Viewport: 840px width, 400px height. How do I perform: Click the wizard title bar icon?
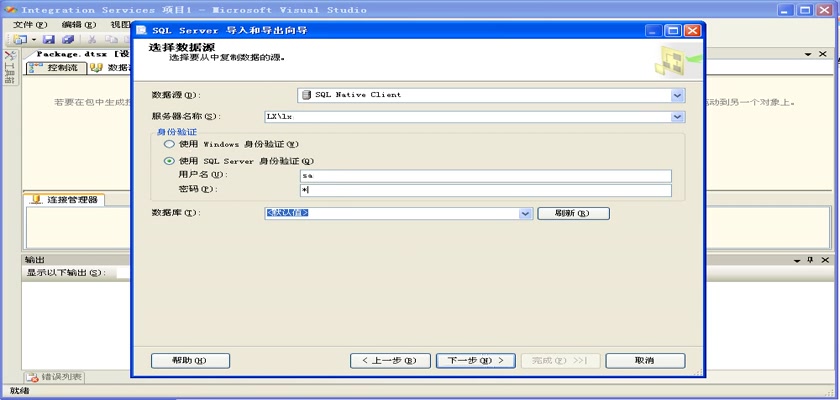pos(141,31)
